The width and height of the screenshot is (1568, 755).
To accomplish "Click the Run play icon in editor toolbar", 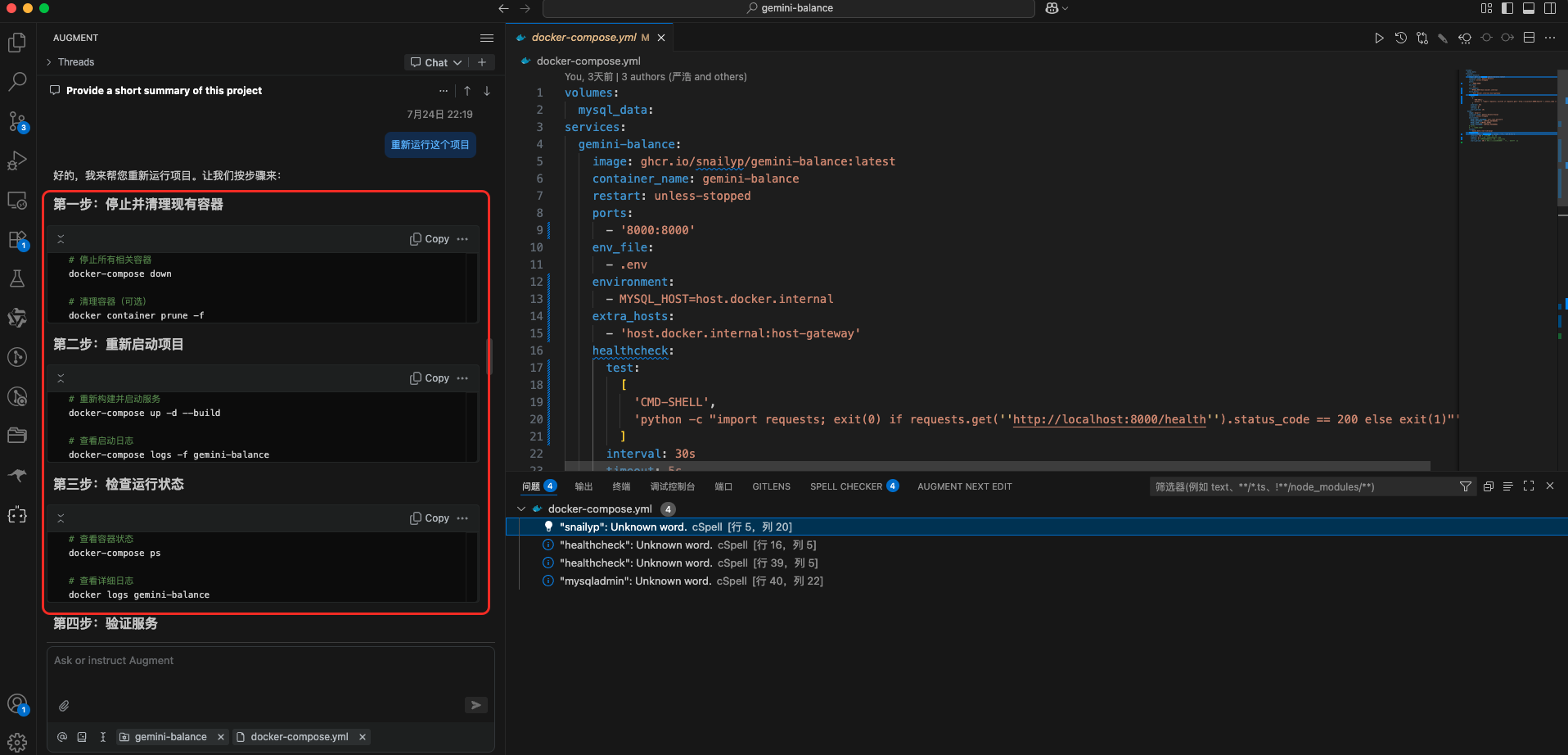I will 1379,38.
